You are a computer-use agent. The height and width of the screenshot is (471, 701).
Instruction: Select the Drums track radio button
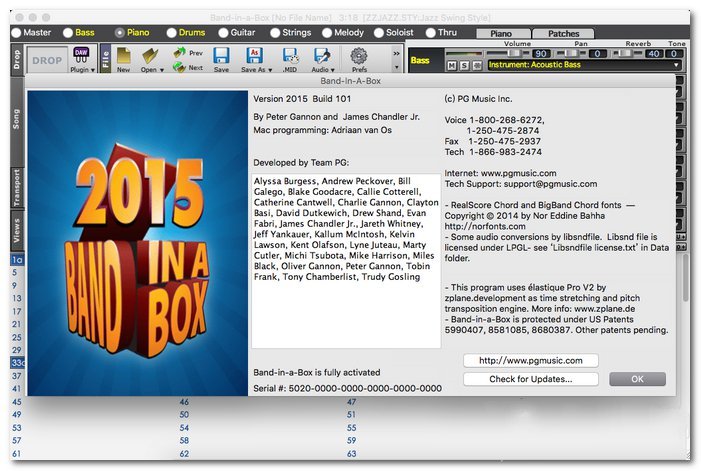click(171, 33)
